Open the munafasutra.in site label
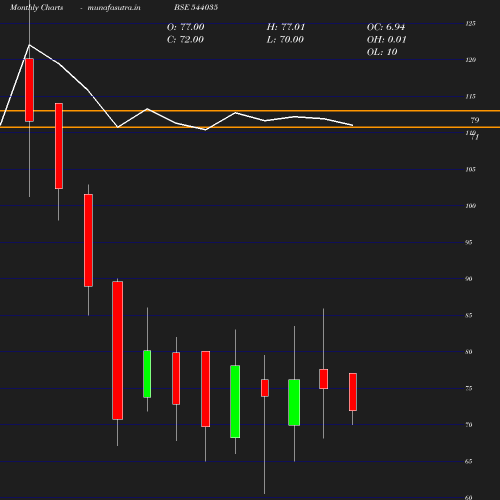500x500 pixels. [x=114, y=7]
